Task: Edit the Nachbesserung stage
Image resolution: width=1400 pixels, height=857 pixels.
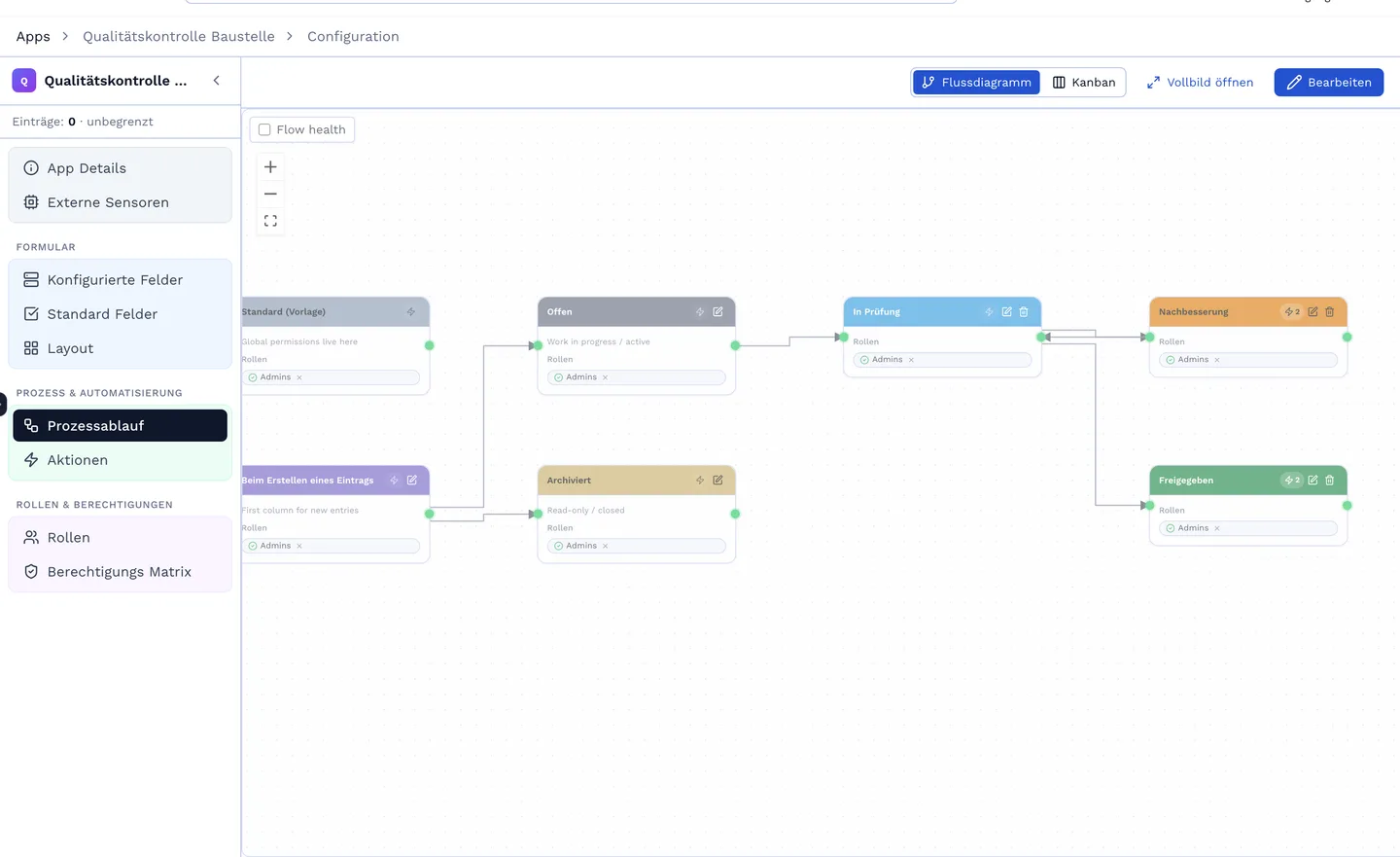Action: click(1312, 312)
